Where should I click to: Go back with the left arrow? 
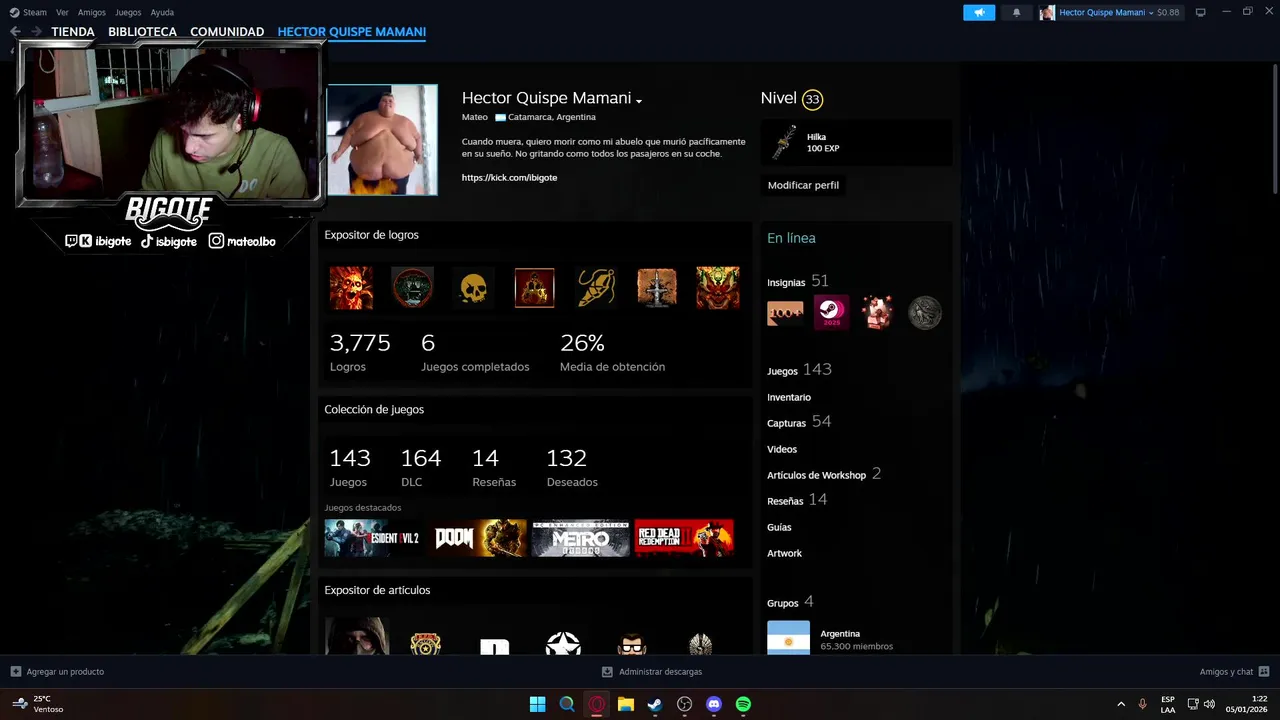pos(15,32)
